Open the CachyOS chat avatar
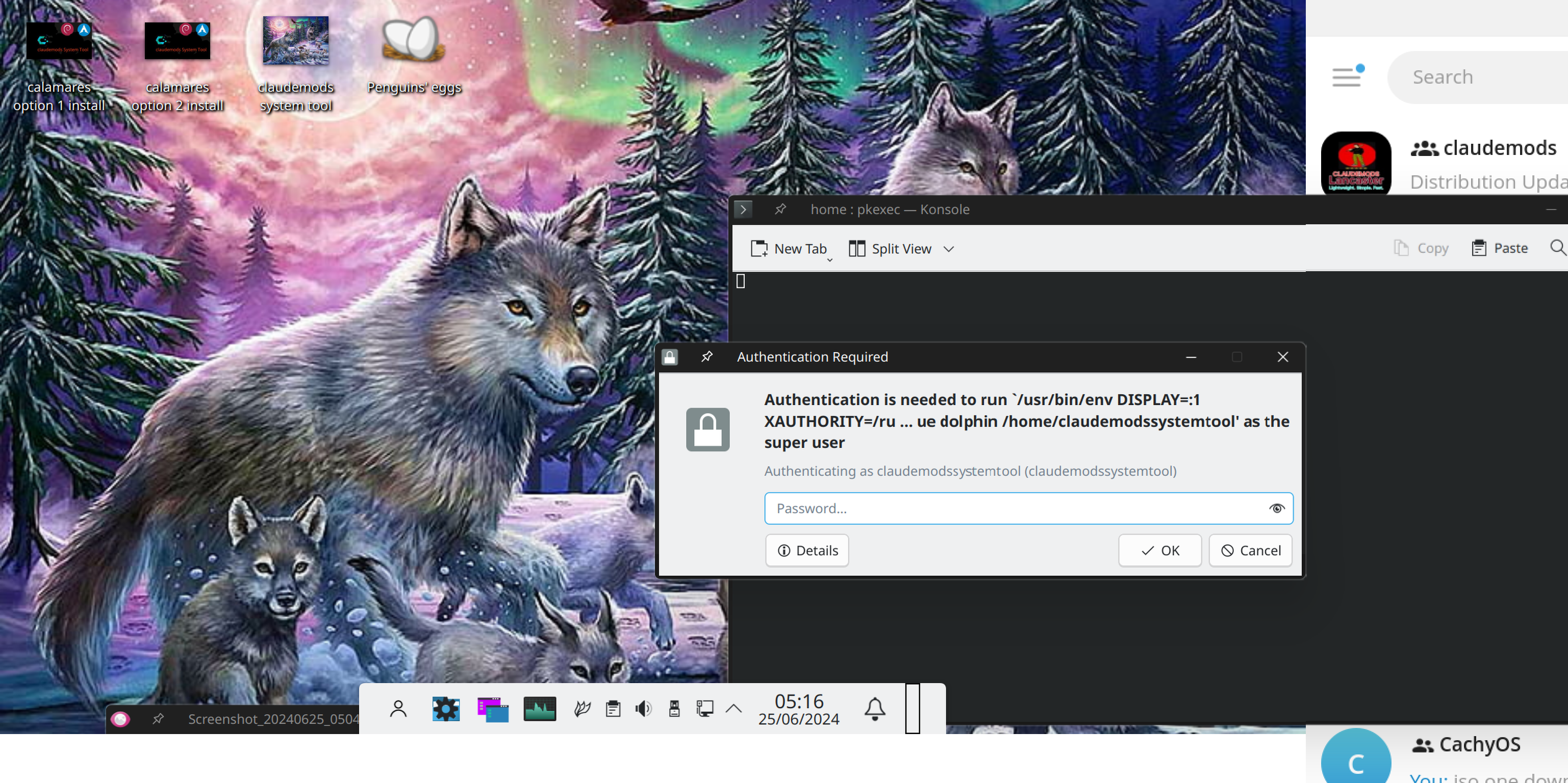This screenshot has height=783, width=1568. click(1356, 756)
